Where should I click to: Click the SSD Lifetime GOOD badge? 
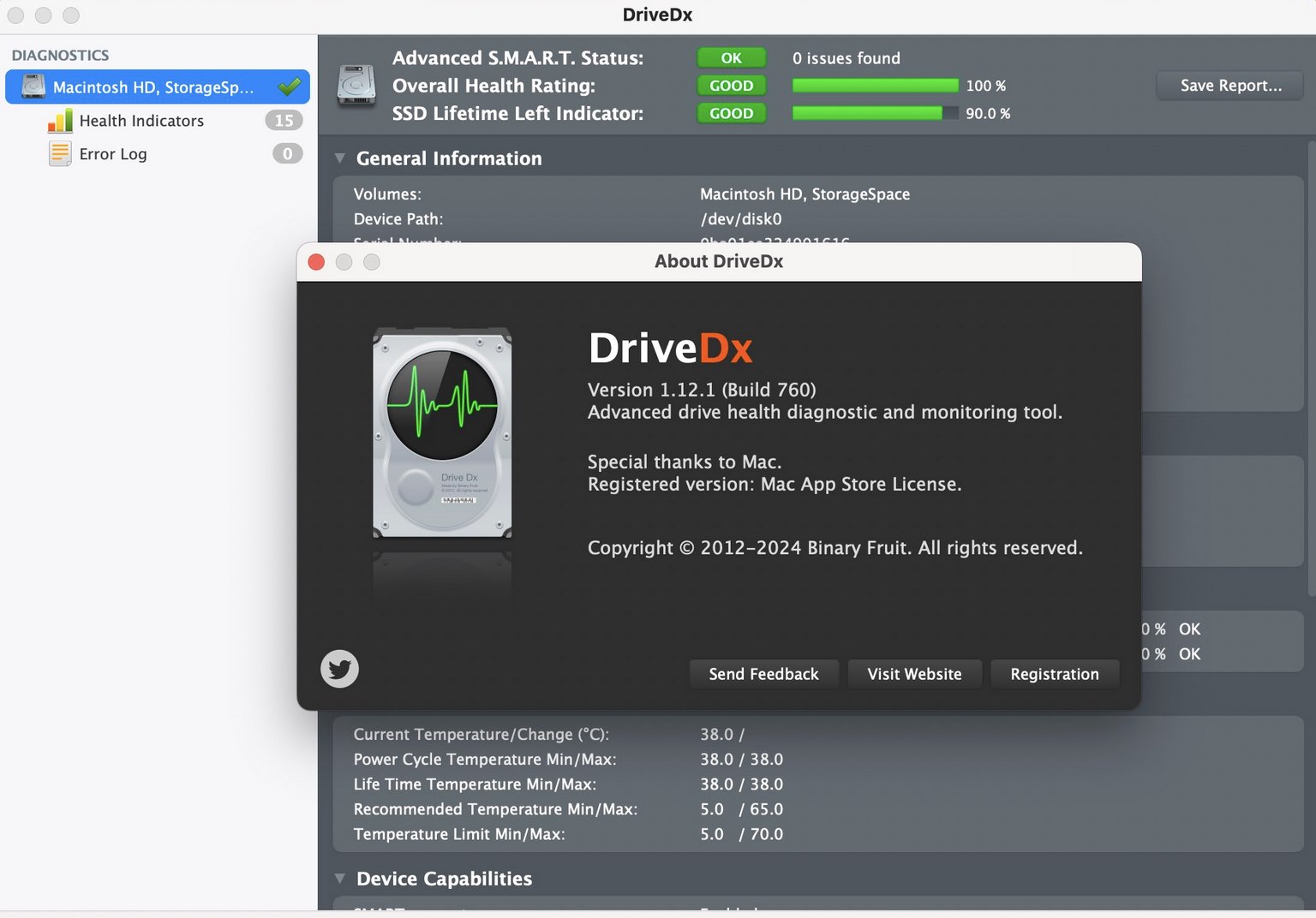731,113
